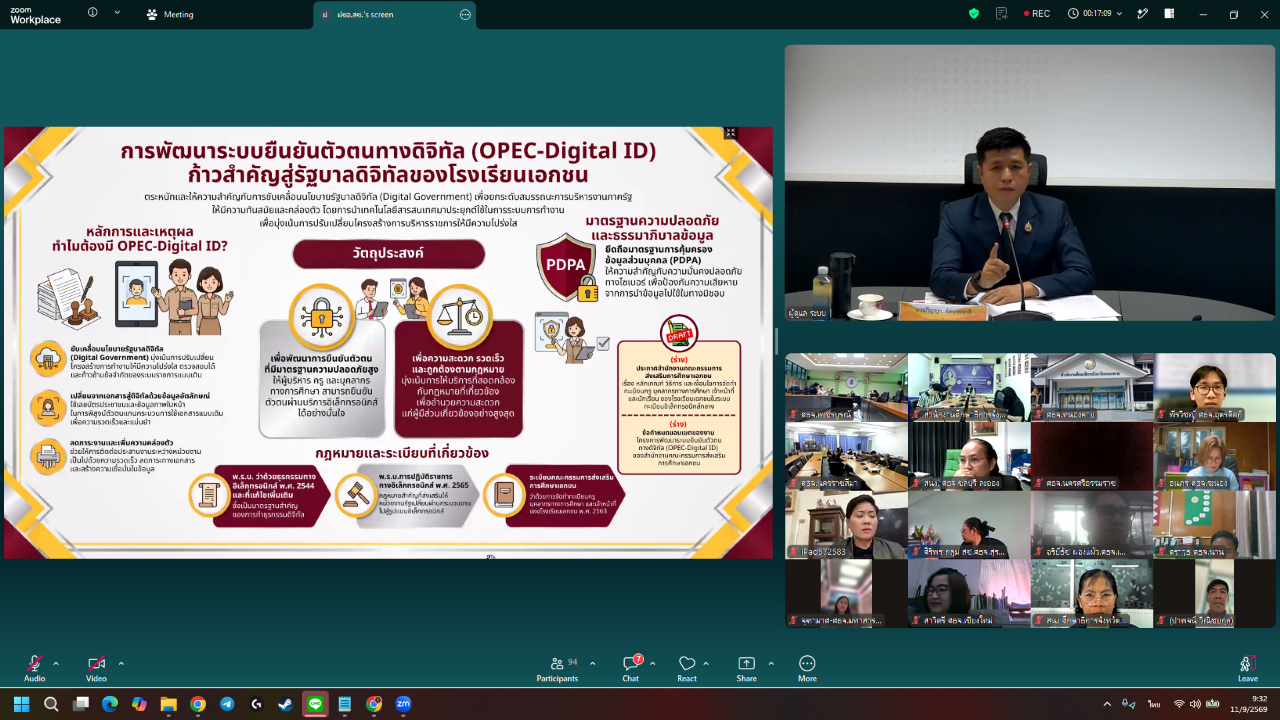Expand the meeting timer dropdown arrow
The image size is (1280, 720).
tap(1119, 14)
